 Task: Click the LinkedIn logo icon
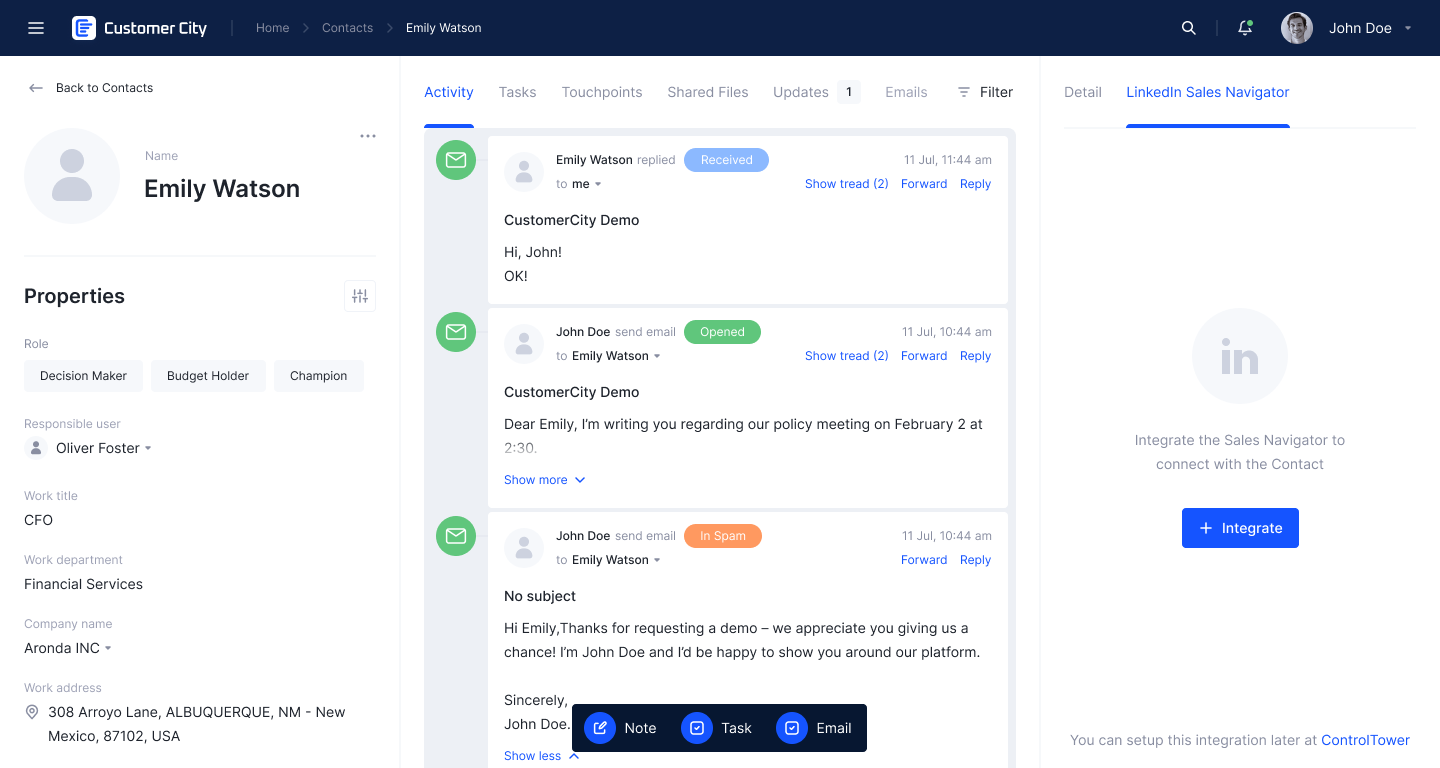[1240, 356]
